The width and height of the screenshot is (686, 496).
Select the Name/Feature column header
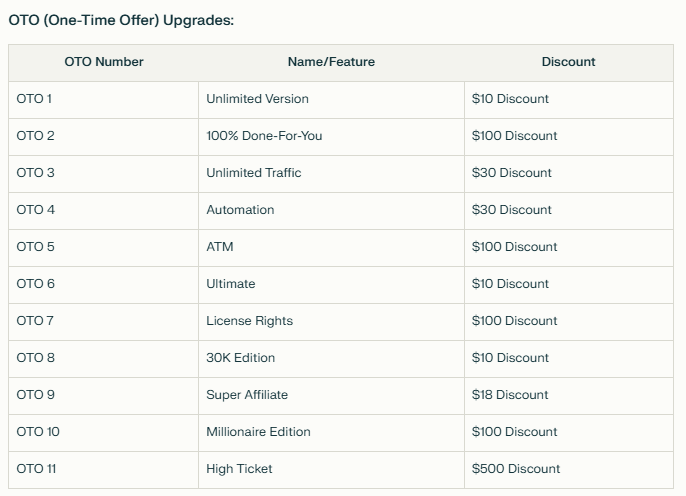(x=331, y=62)
